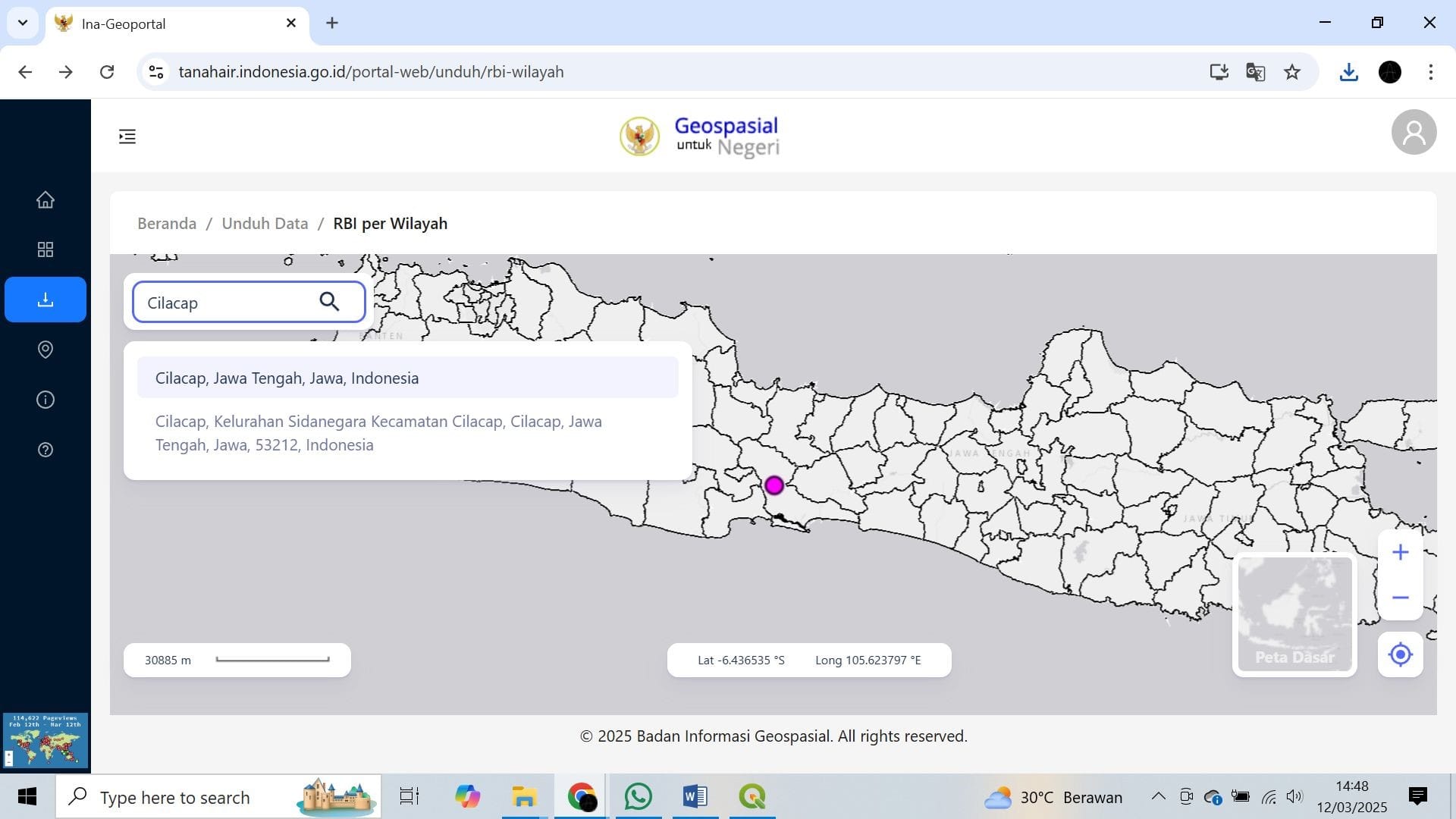Open Copilot from the taskbar
1456x819 pixels.
(x=467, y=796)
